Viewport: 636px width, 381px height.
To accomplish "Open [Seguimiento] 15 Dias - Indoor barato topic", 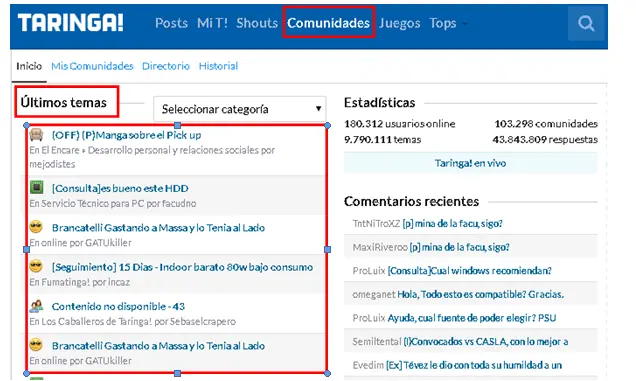I will pyautogui.click(x=182, y=267).
